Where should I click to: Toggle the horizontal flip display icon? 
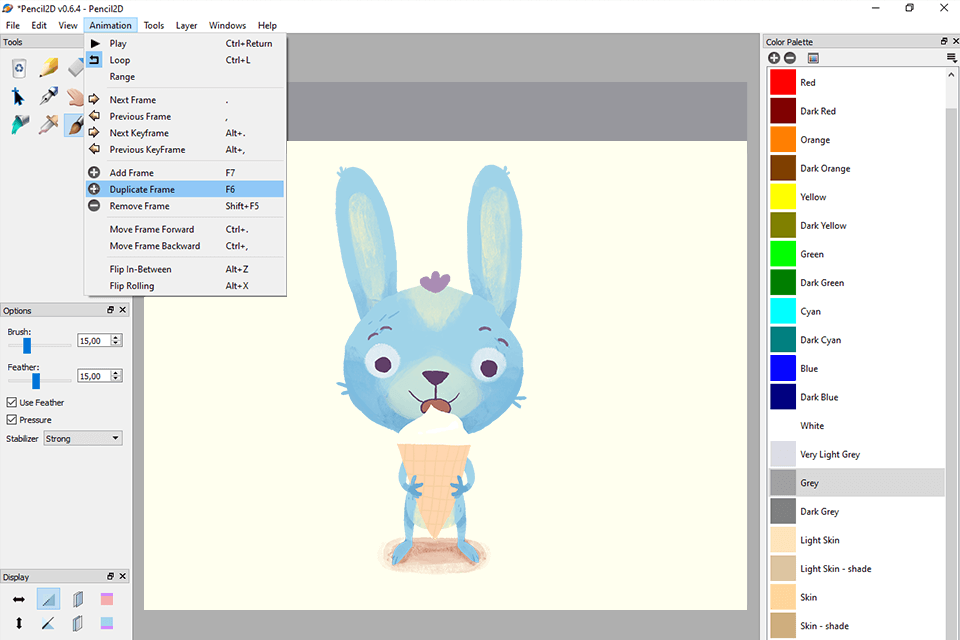[x=19, y=599]
